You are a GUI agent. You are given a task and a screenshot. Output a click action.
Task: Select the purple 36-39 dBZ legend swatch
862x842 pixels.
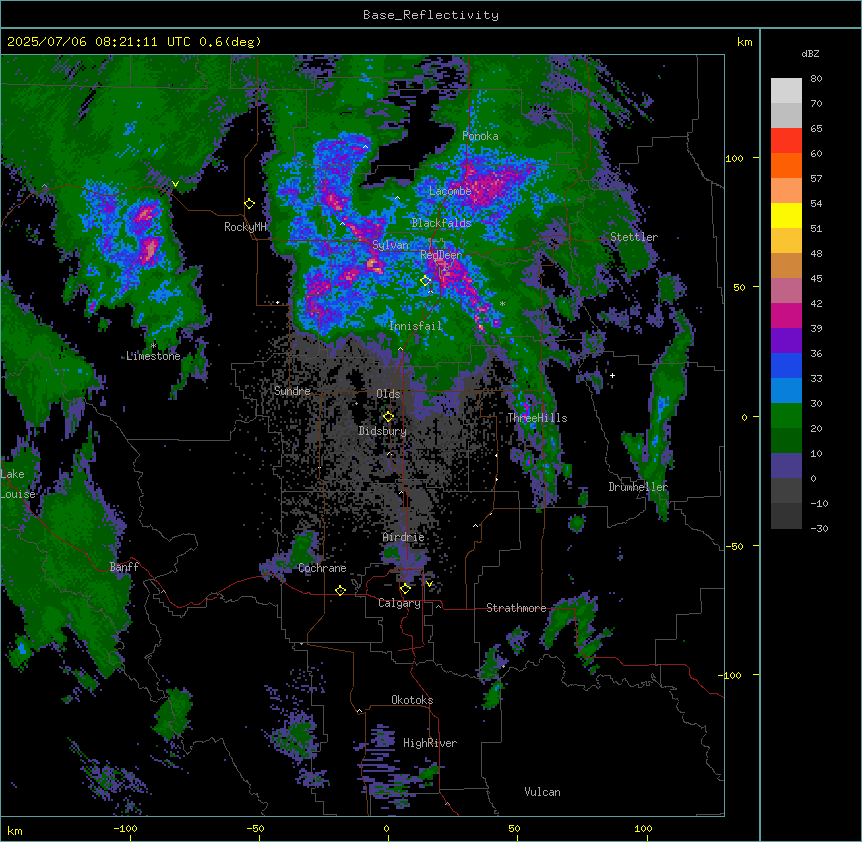click(x=786, y=341)
